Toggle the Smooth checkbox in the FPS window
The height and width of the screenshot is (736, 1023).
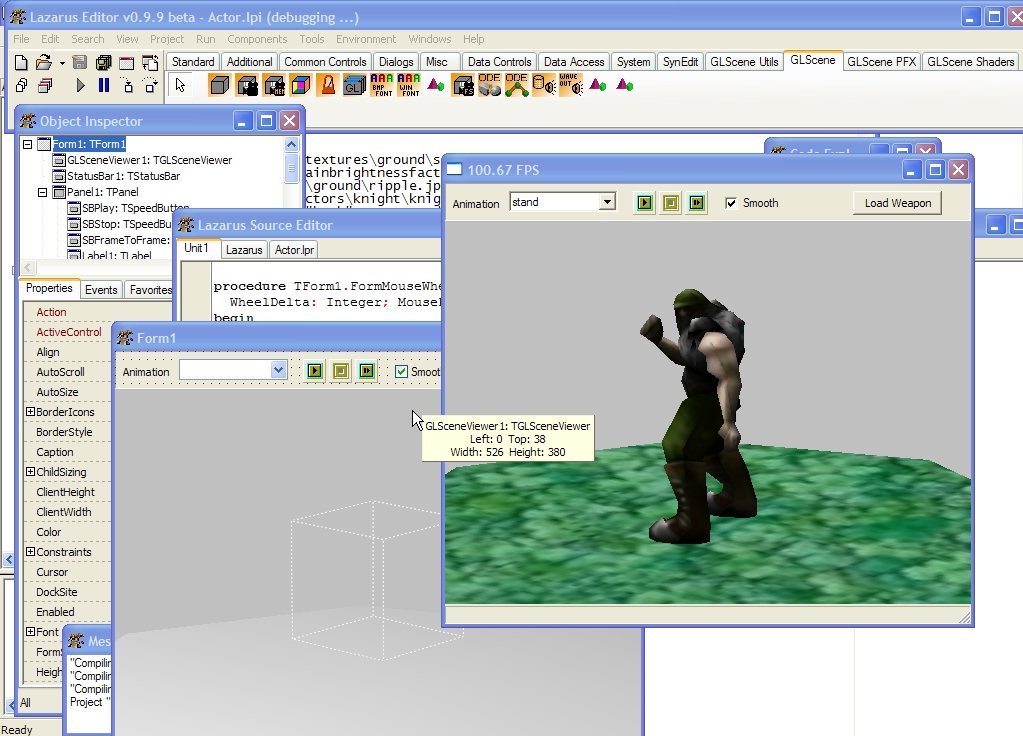point(731,203)
